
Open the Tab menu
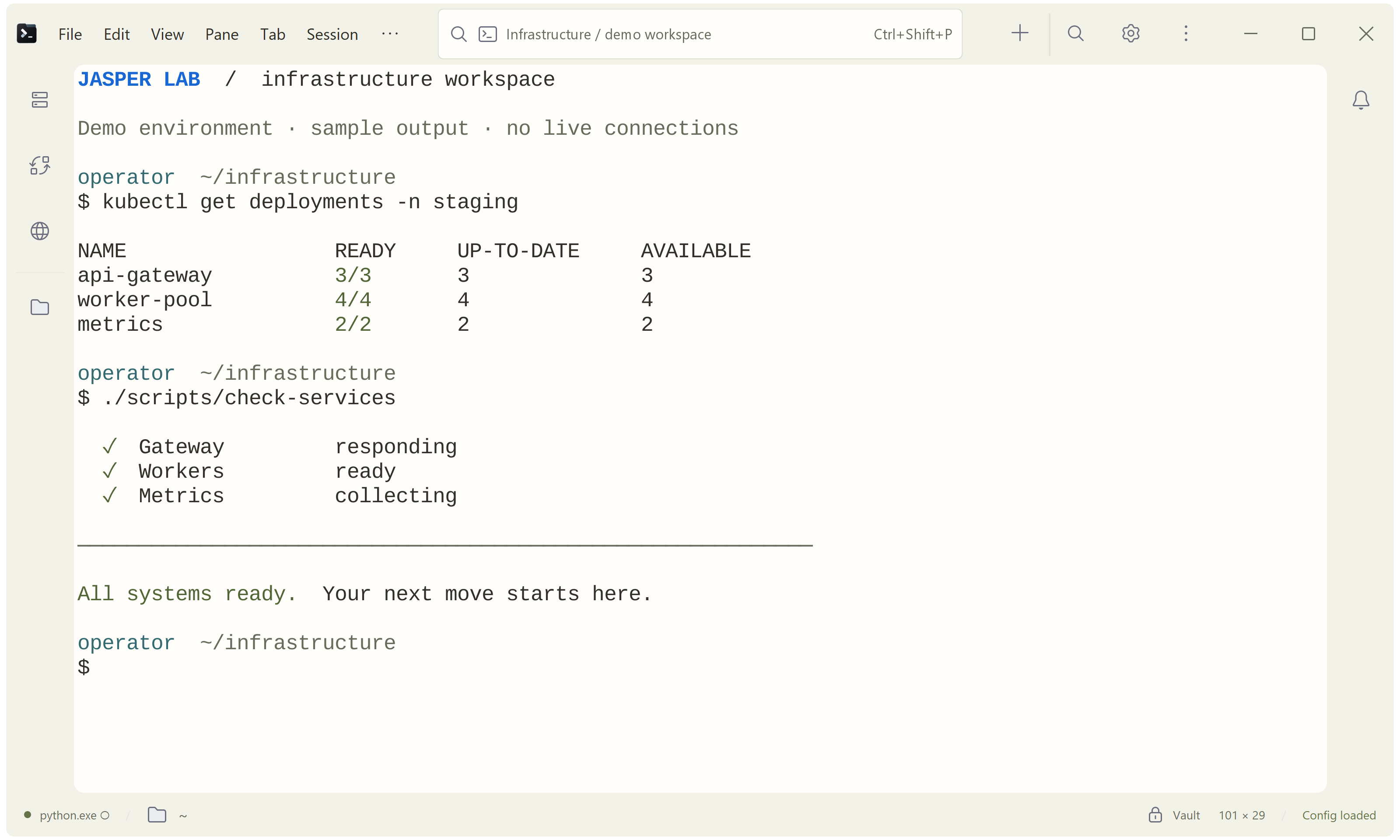272,34
